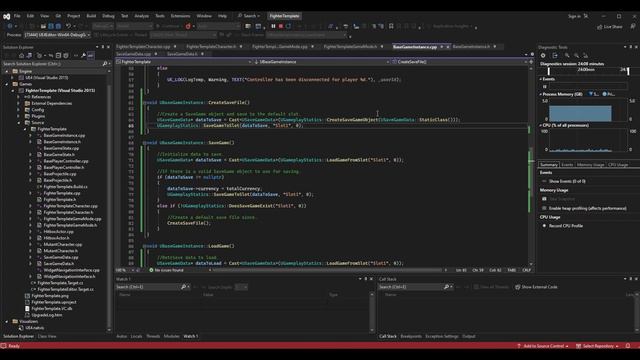This screenshot has width=640, height=360.
Task: Click the Hot Reload flame icon
Action: click(x=188, y=26)
